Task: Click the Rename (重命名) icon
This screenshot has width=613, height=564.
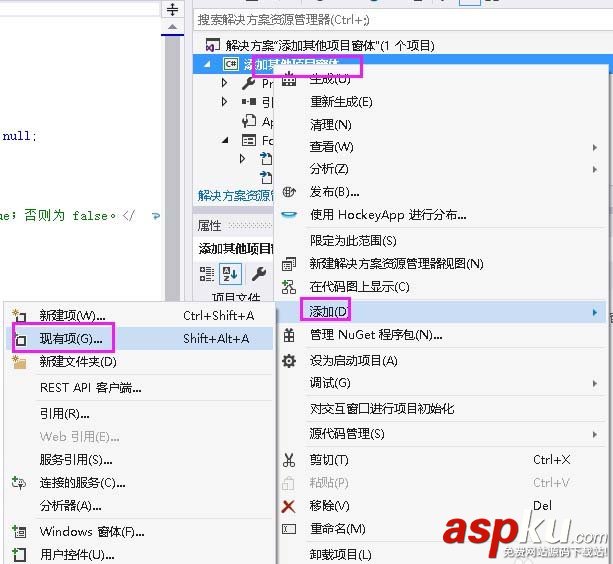Action: (289, 529)
